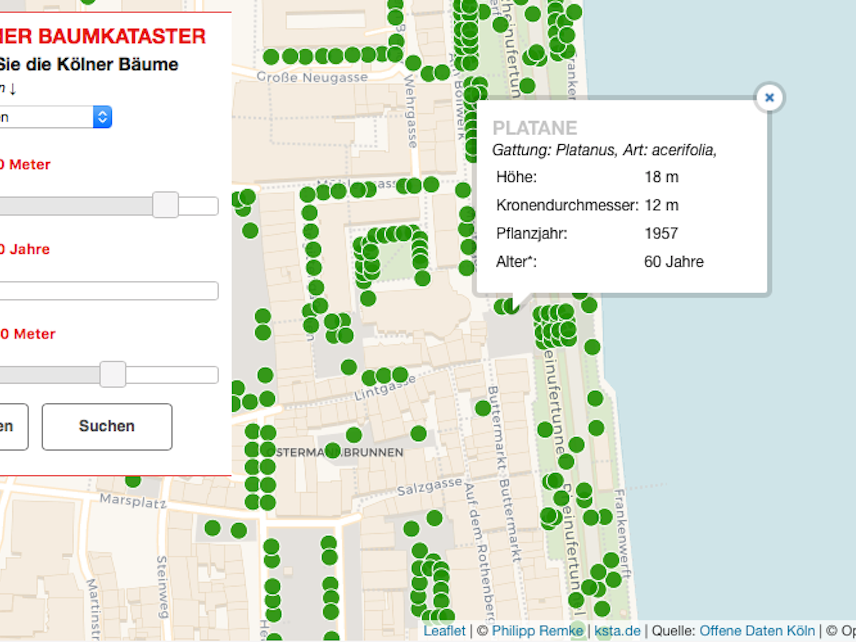This screenshot has height=642, width=856.
Task: Open the Leaflet attribution link
Action: pos(444,630)
